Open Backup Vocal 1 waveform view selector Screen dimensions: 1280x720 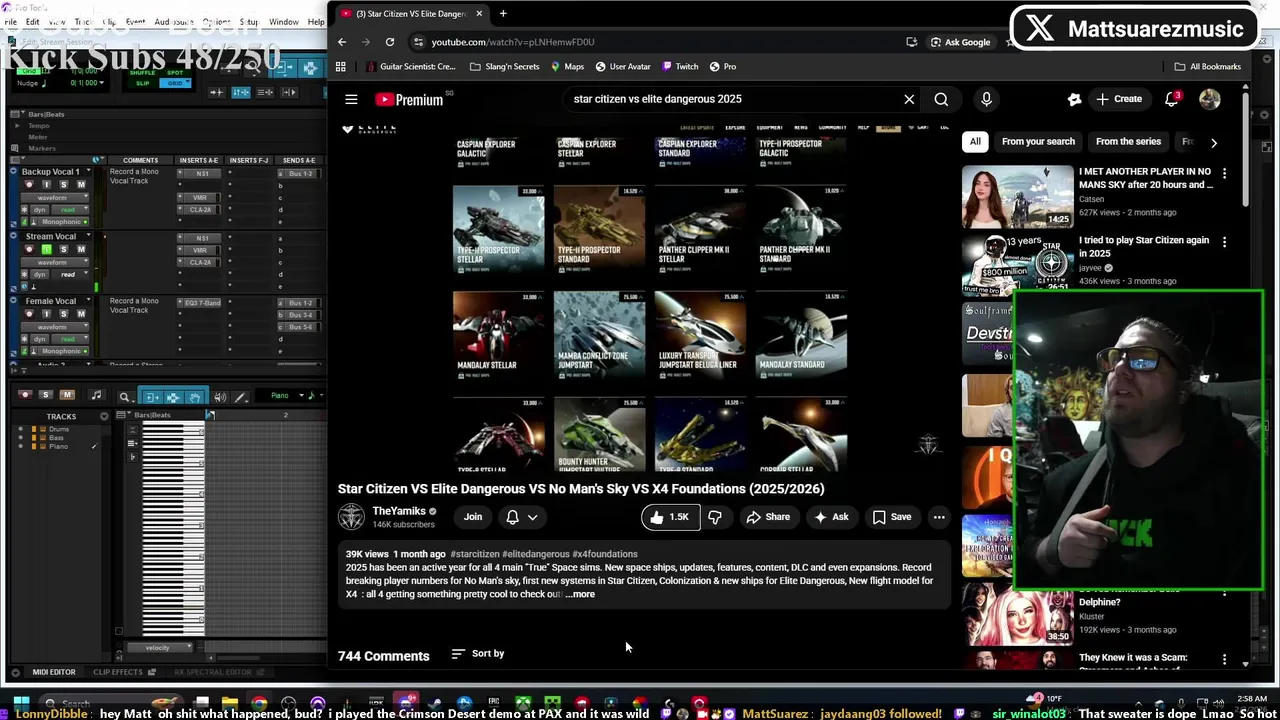[55, 197]
